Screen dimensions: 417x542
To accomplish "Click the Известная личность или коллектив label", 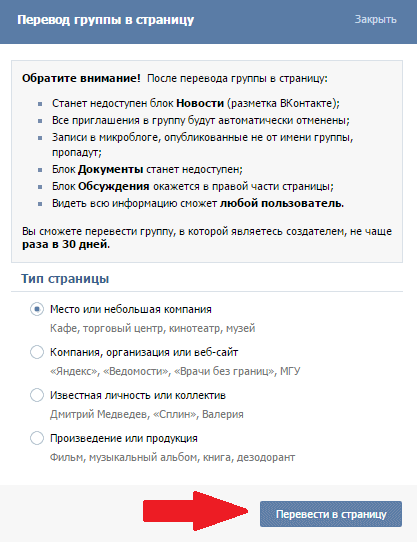I will point(138,395).
